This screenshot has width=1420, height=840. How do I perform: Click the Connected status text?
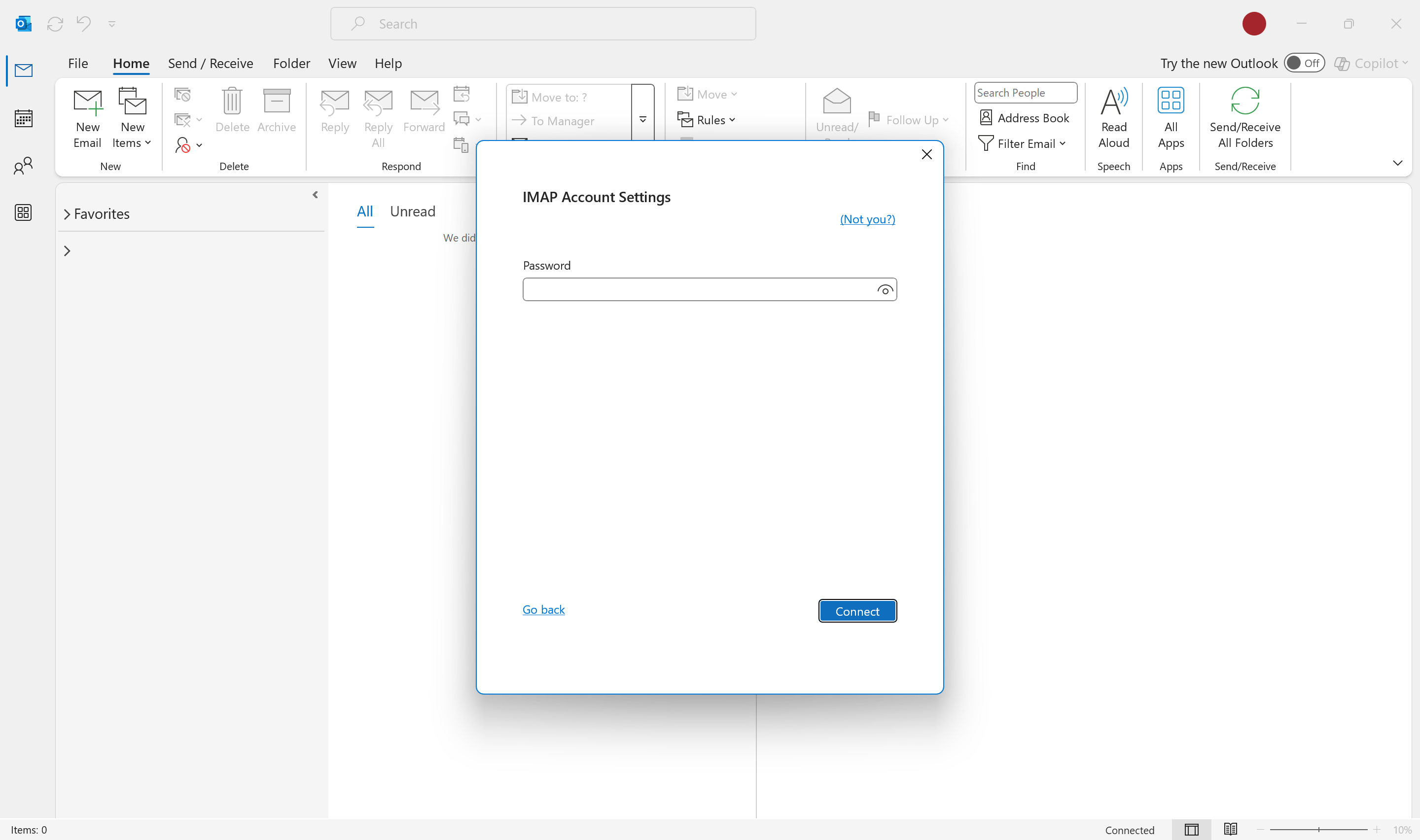pos(1130,830)
